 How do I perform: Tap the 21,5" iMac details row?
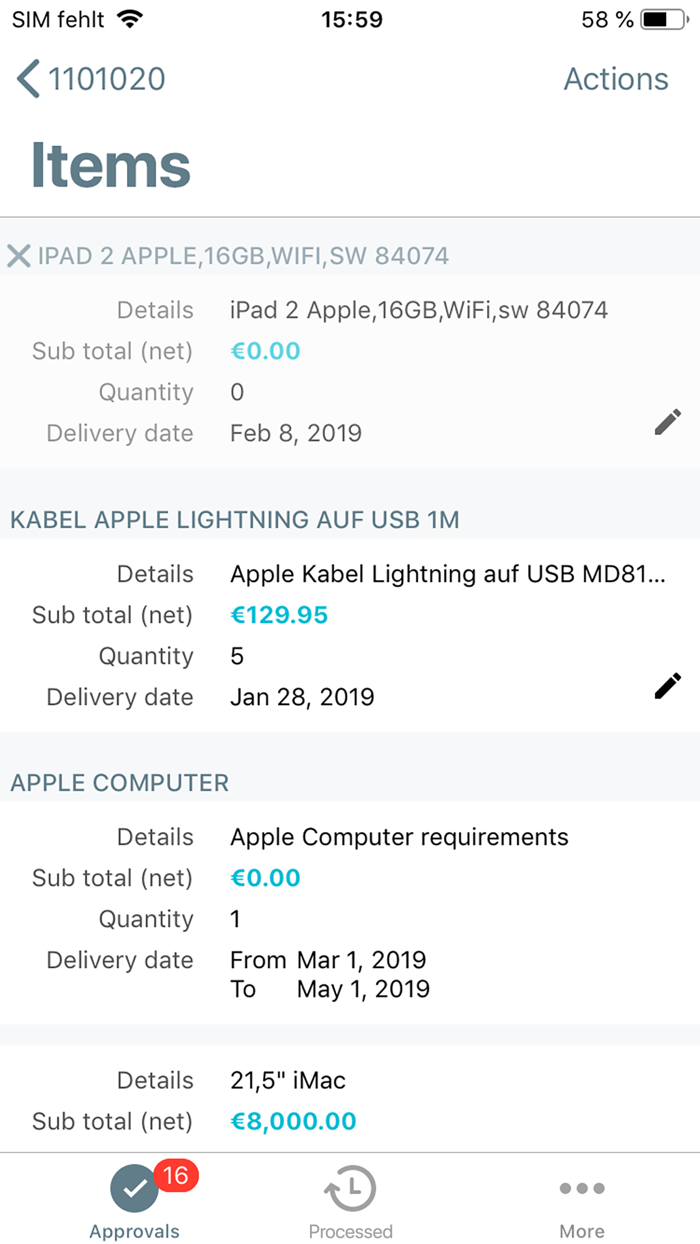coord(288,1080)
